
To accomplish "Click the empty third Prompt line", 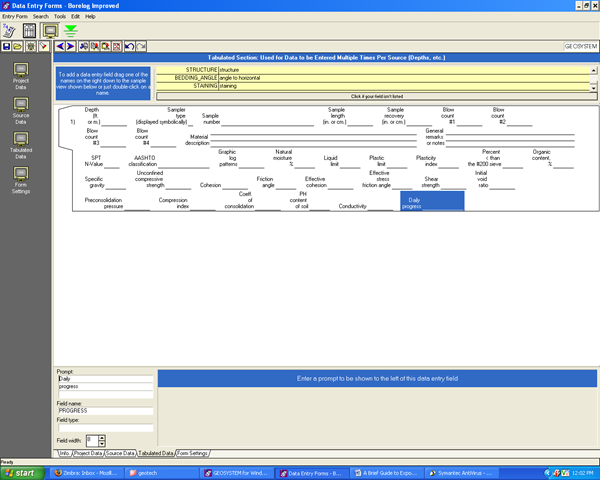I will (106, 395).
